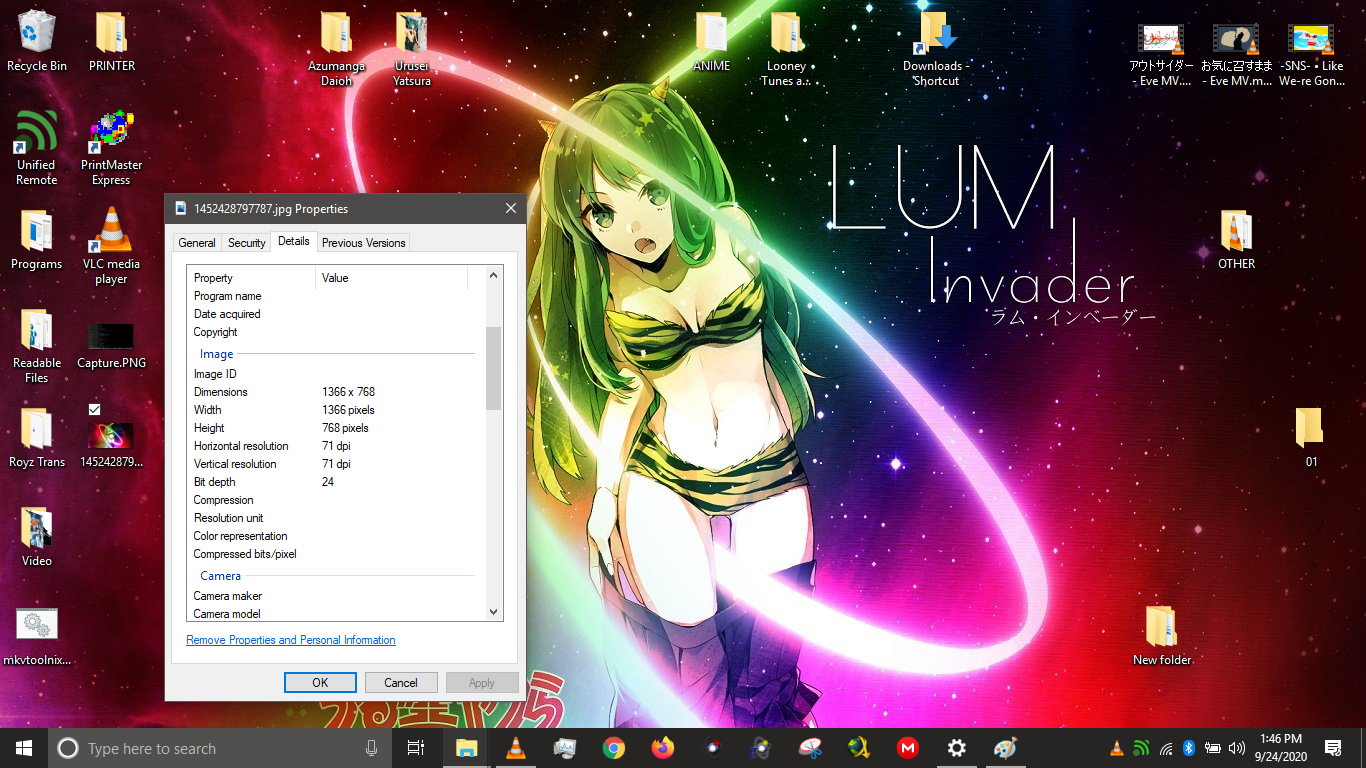Viewport: 1366px width, 768px height.
Task: Select the お気に召すまま Eve MV video file
Action: coord(1236,56)
